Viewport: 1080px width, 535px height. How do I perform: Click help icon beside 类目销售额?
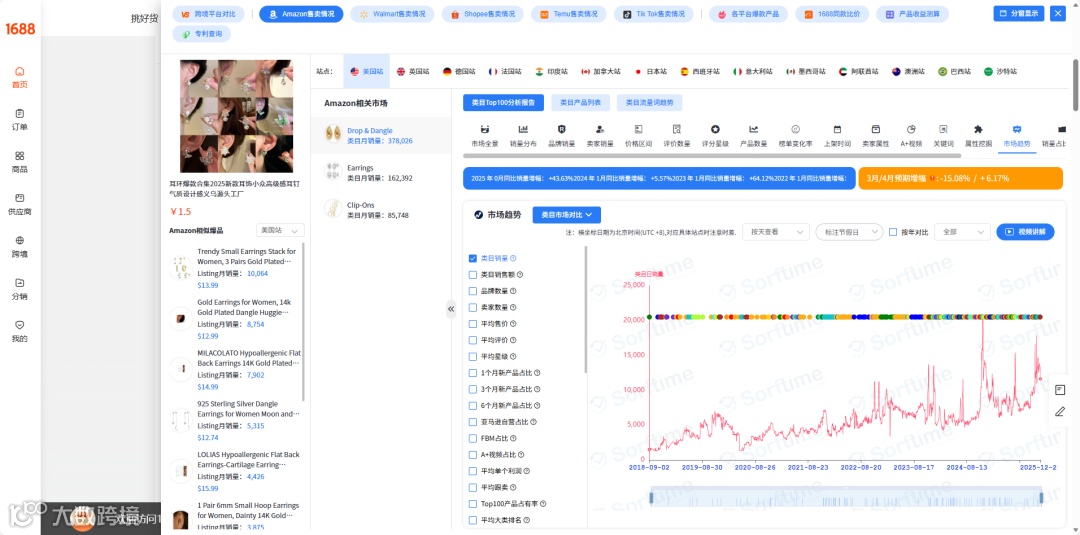(521, 275)
